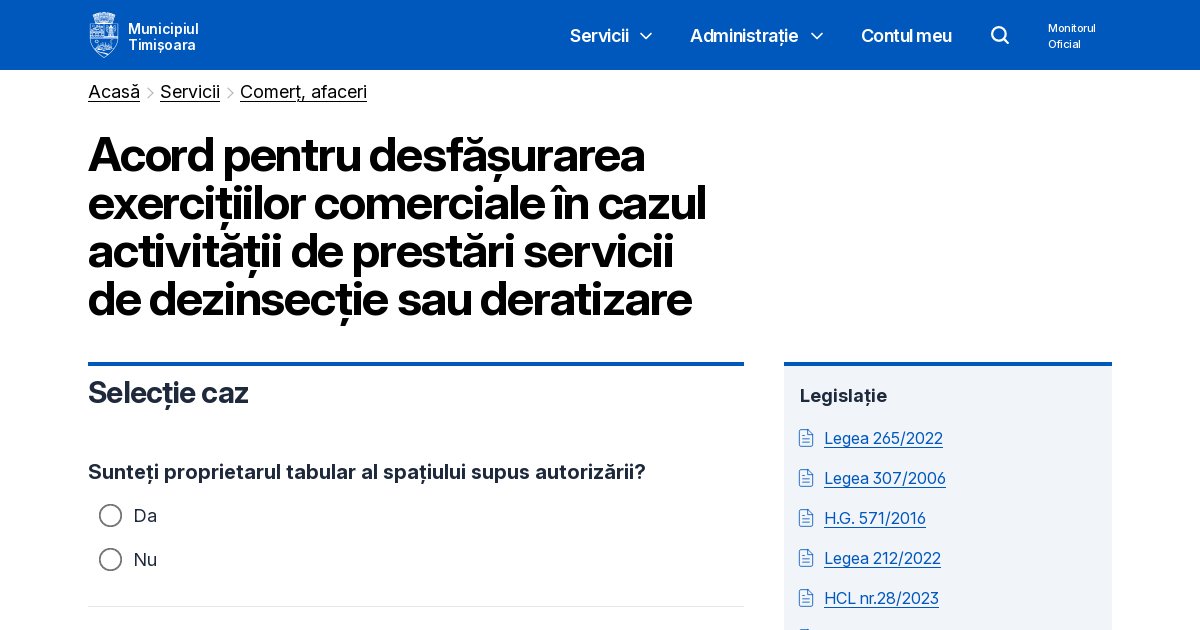Viewport: 1200px width, 630px height.
Task: Follow the Legea 265/2022 legislation link
Action: 883,438
